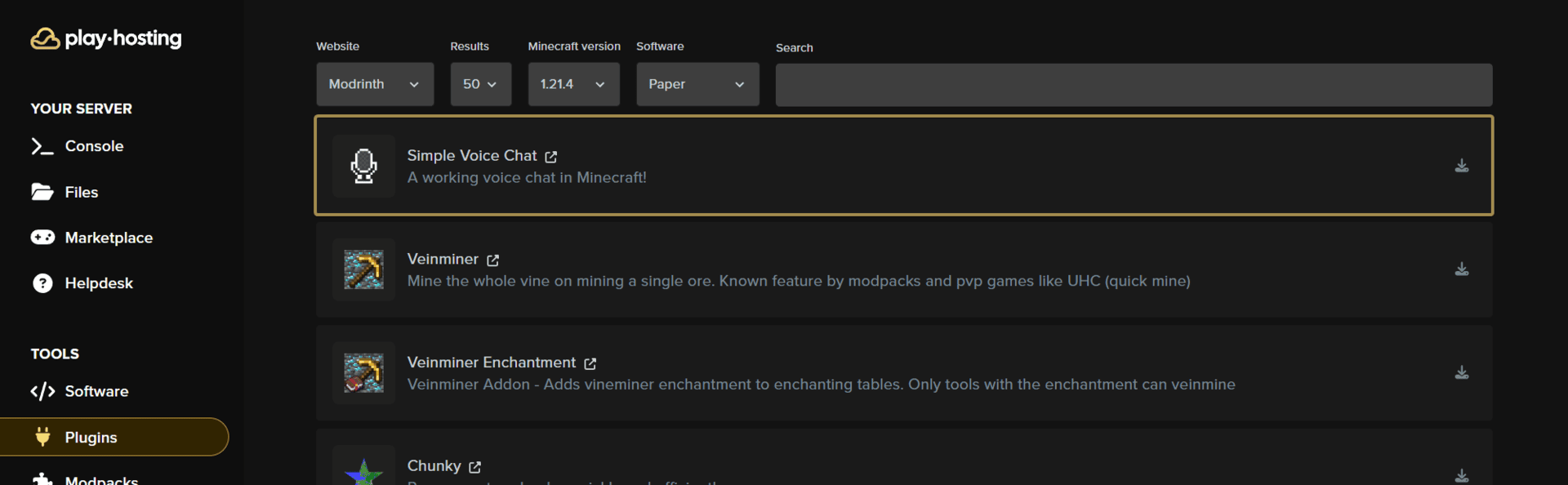Open Veinminer Enchantment external link icon
This screenshot has height=485, width=1568.
590,363
